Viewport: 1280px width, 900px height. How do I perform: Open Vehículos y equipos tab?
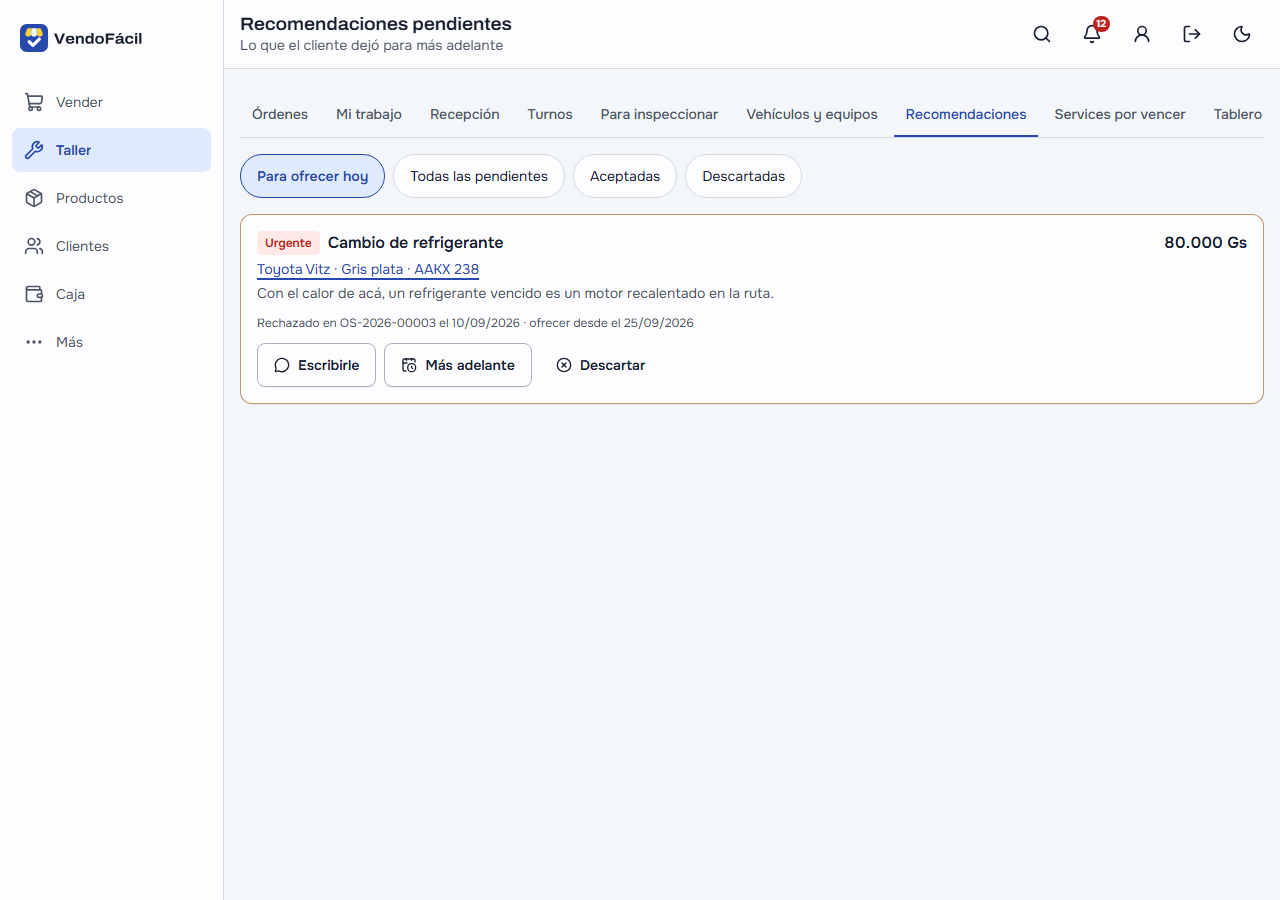point(812,114)
